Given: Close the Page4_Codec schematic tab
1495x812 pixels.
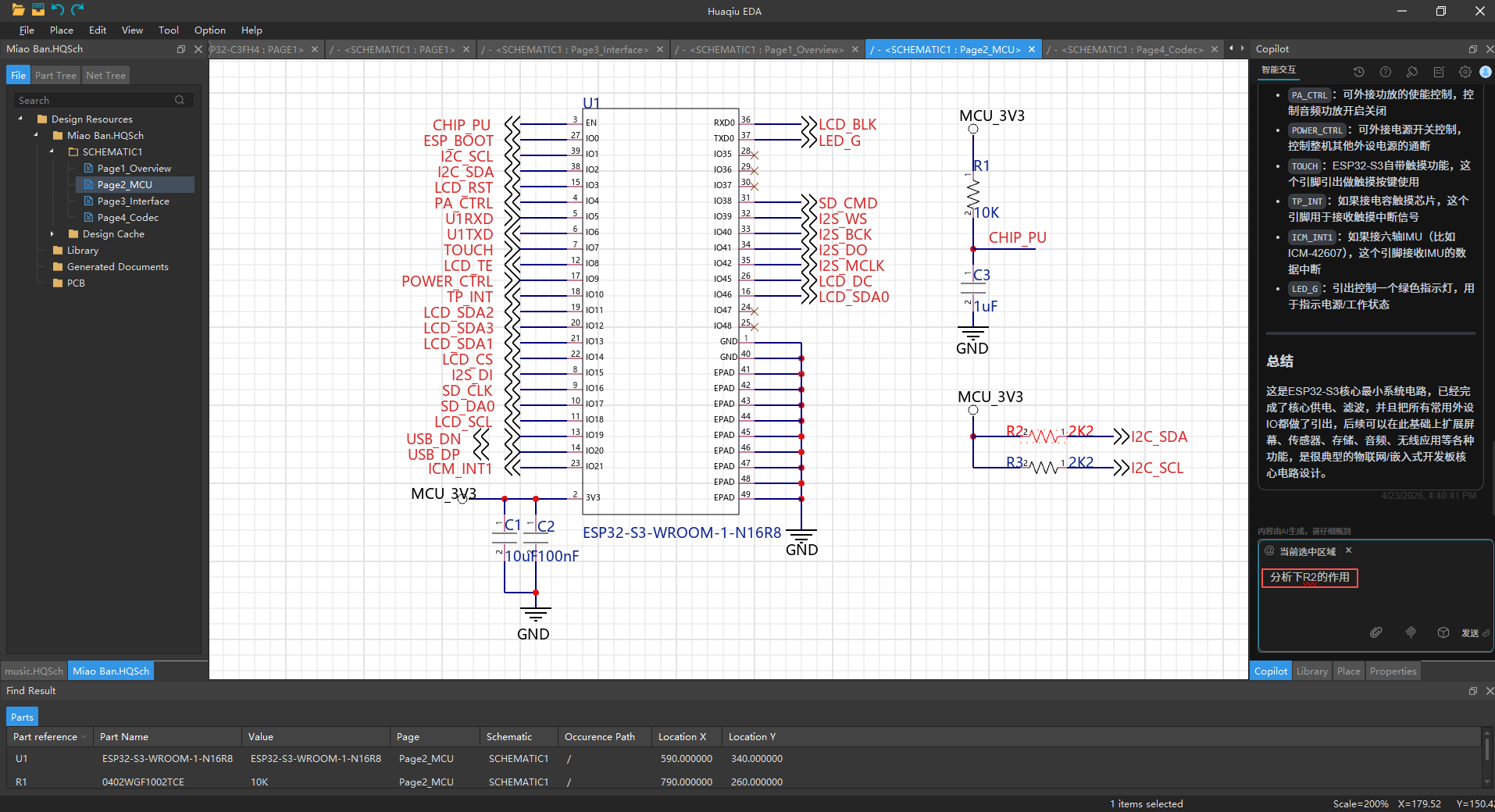Looking at the screenshot, I should [1215, 49].
